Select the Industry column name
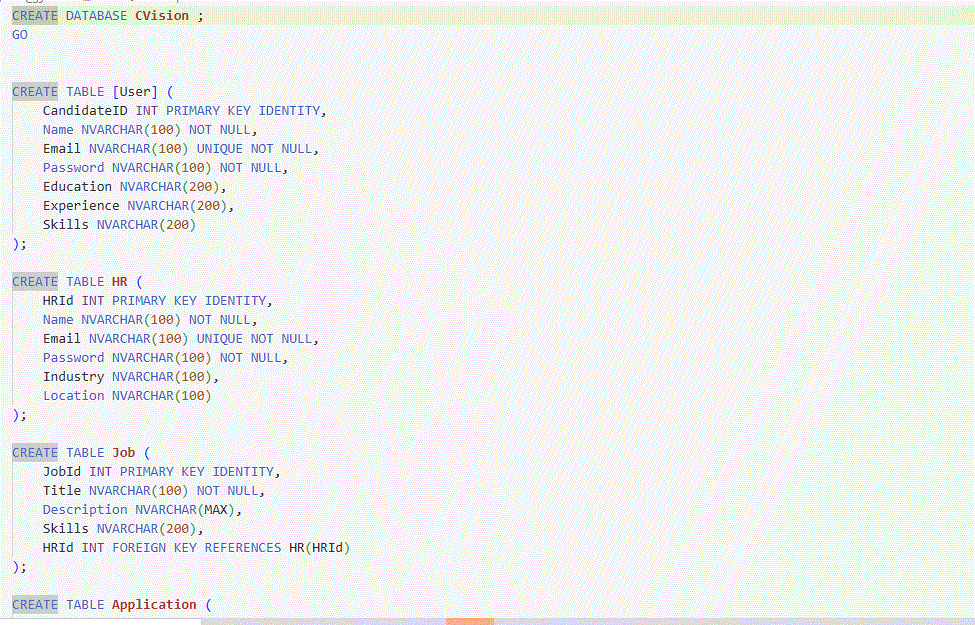 click(x=73, y=377)
